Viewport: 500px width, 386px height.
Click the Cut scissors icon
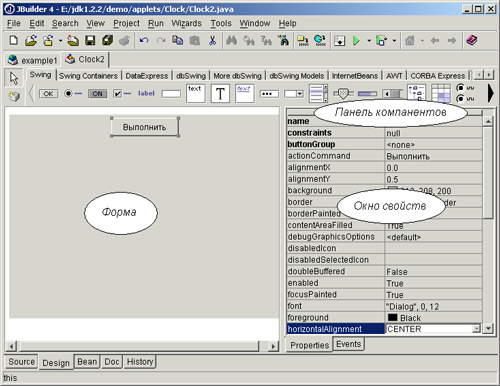(x=212, y=41)
